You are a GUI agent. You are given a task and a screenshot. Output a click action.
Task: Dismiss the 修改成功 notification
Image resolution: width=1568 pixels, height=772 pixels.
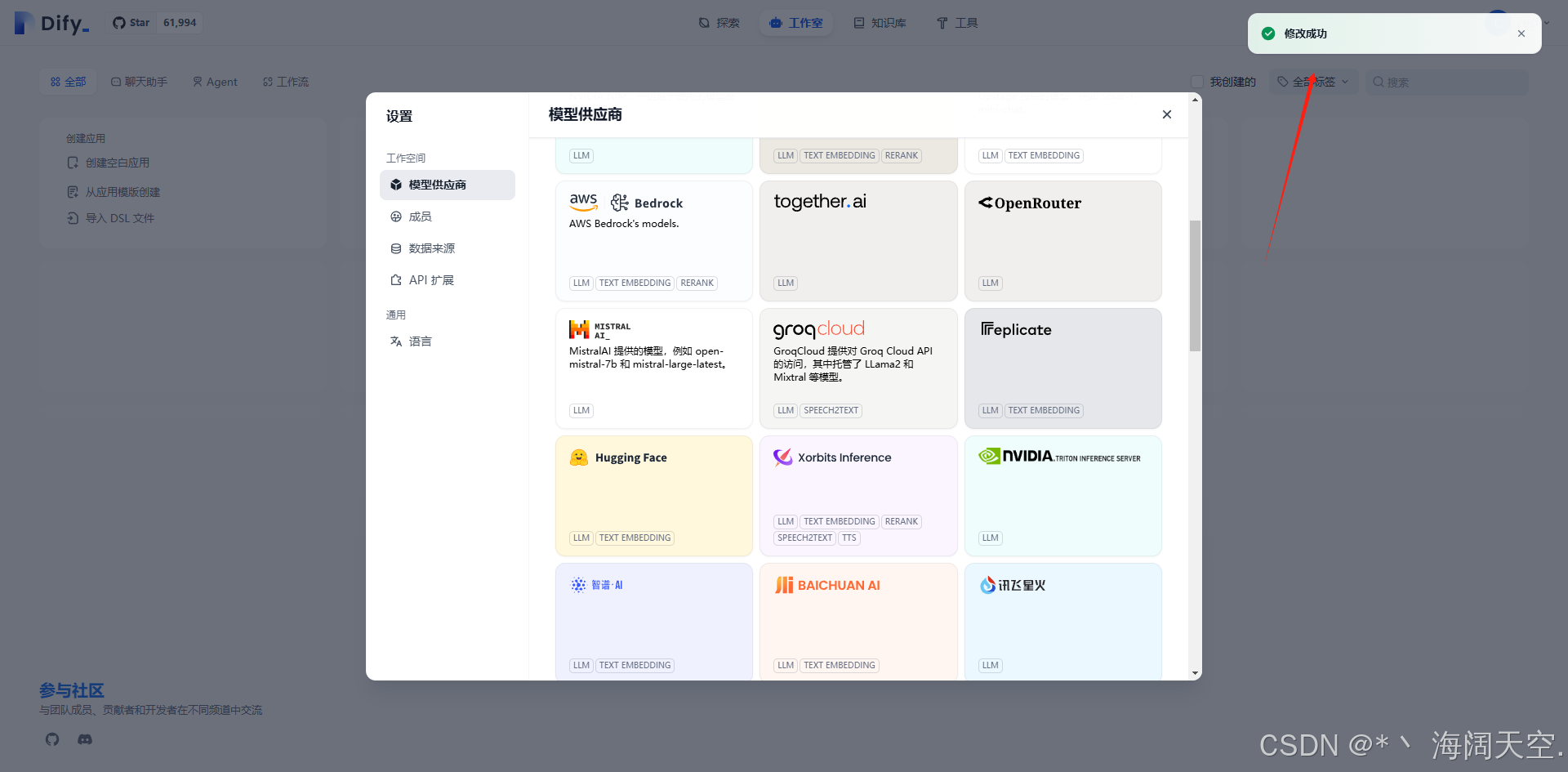(1521, 33)
